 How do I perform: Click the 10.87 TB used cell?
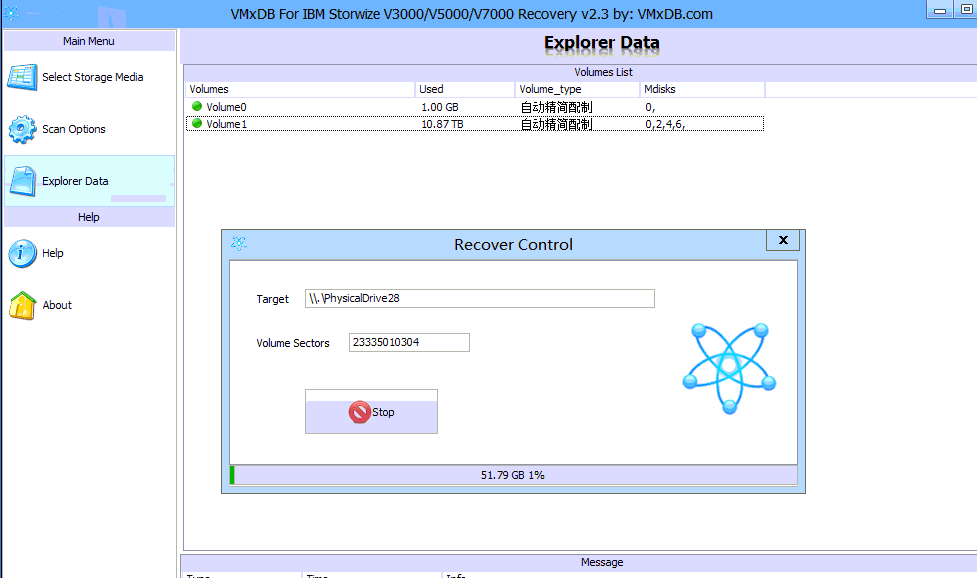(x=442, y=124)
